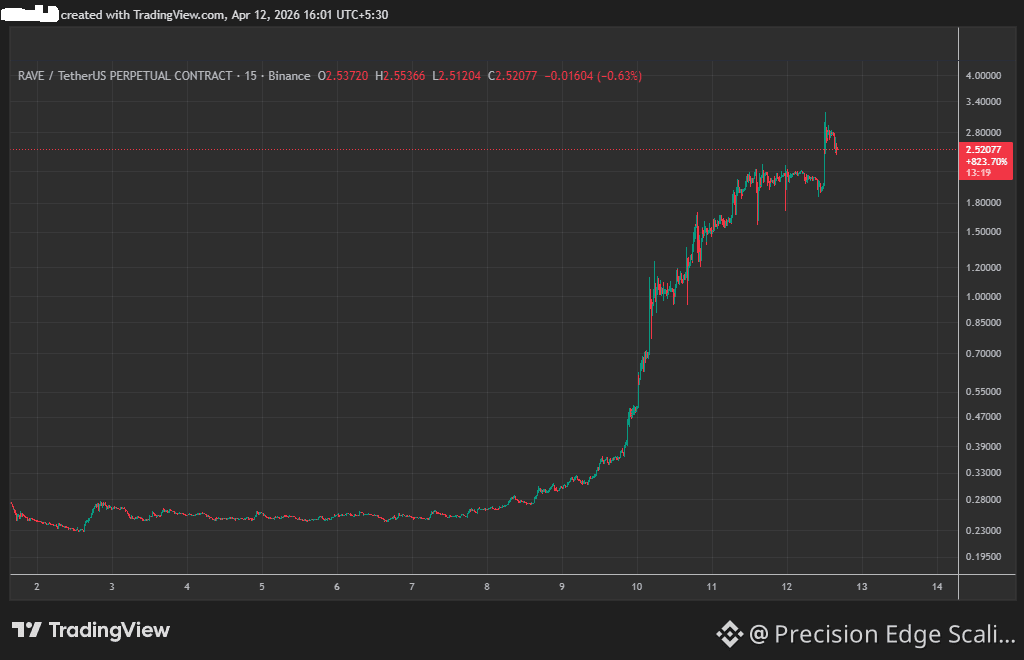The height and width of the screenshot is (660, 1024).
Task: Click the 1.00000 price axis label
Action: (x=984, y=296)
